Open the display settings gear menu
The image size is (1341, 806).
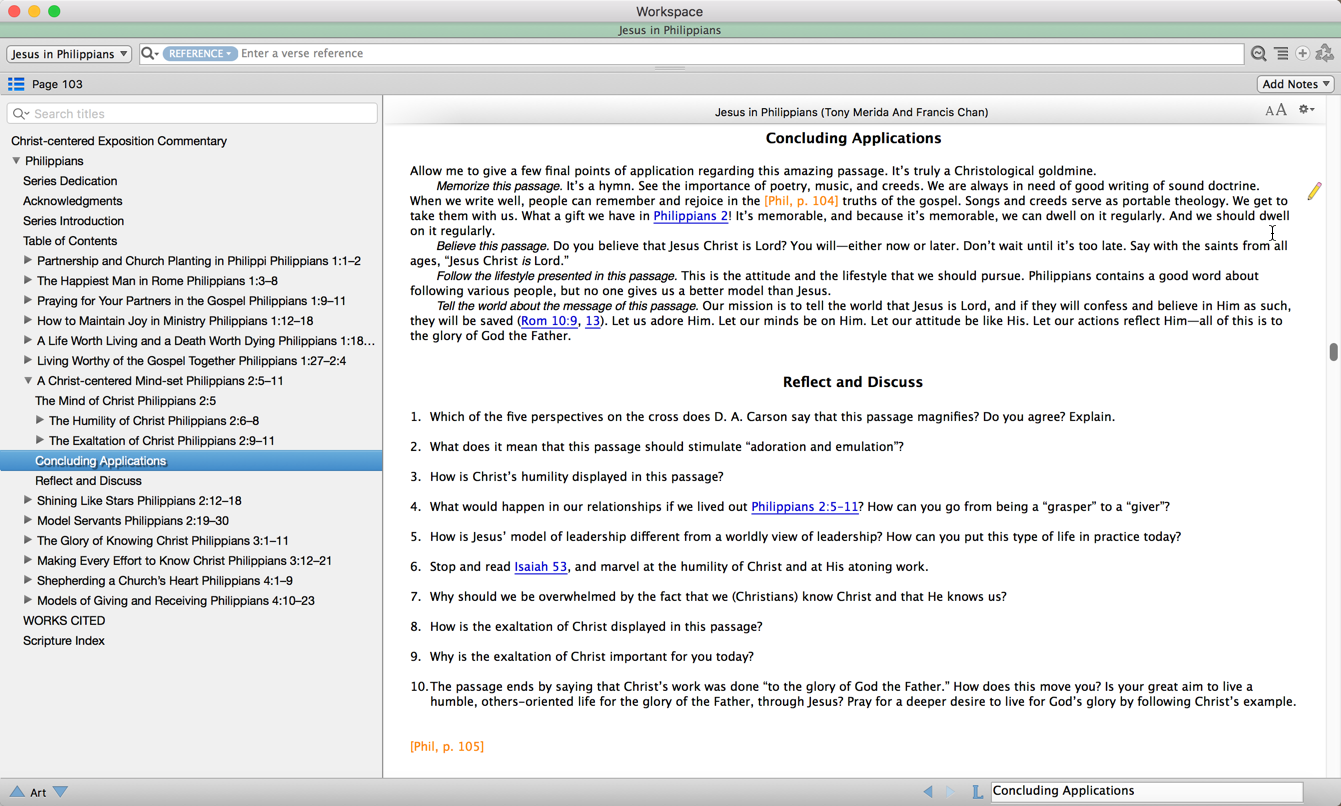[1306, 110]
